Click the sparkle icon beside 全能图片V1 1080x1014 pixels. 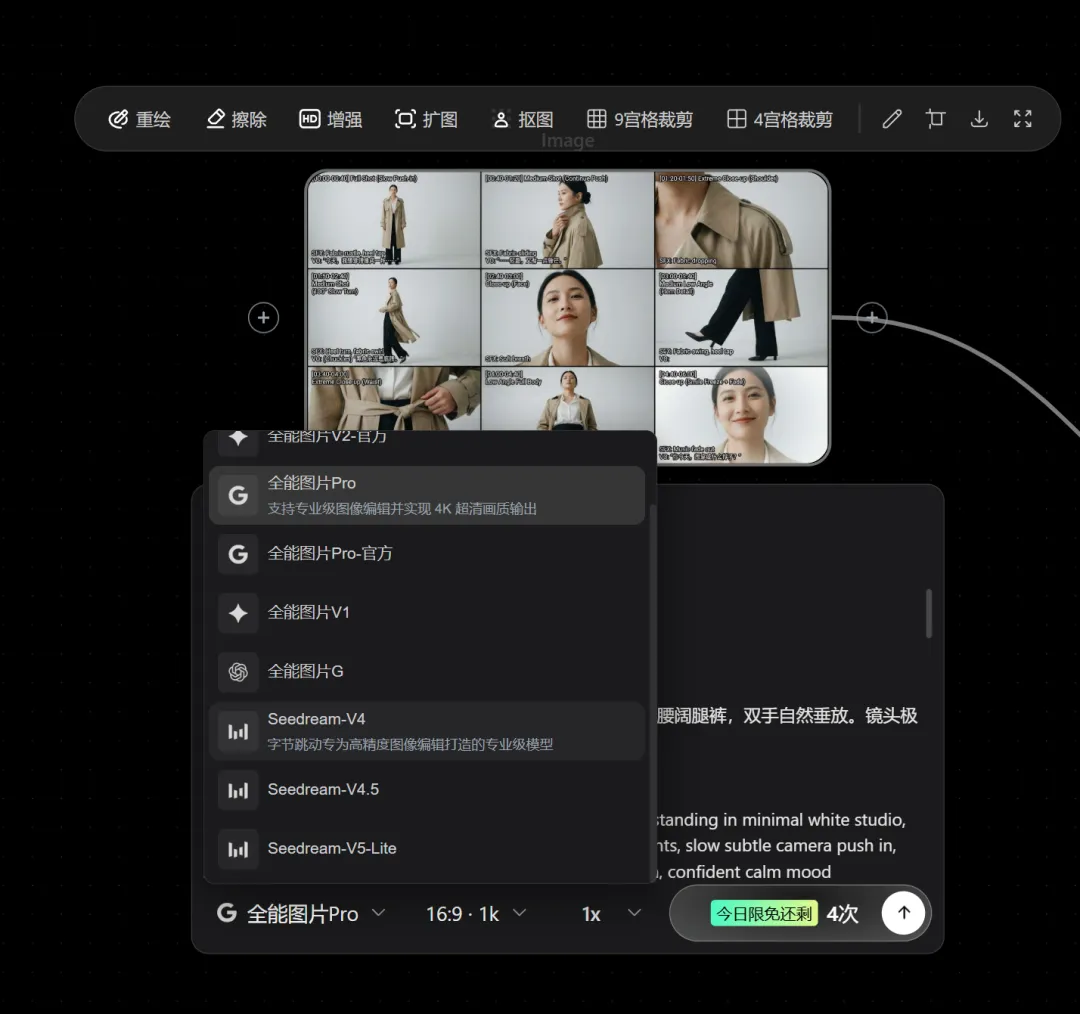click(x=238, y=612)
